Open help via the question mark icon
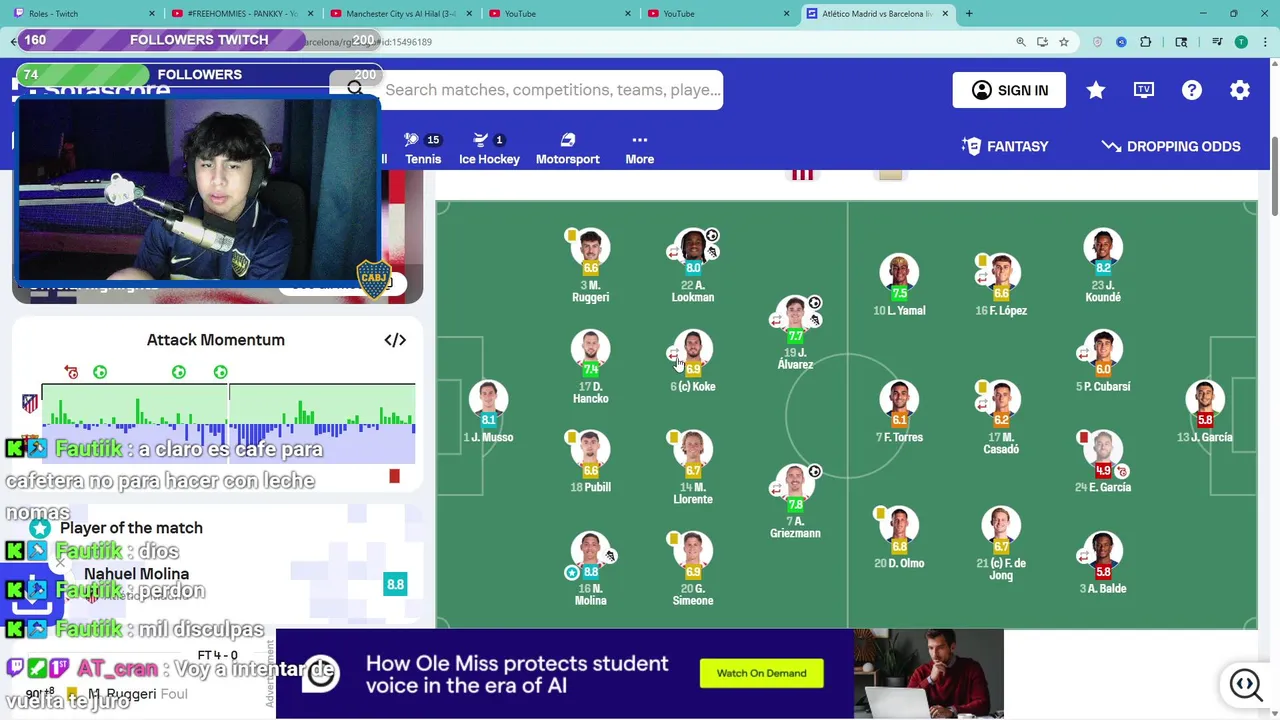Screen dimensions: 1280x720 click(x=1192, y=90)
